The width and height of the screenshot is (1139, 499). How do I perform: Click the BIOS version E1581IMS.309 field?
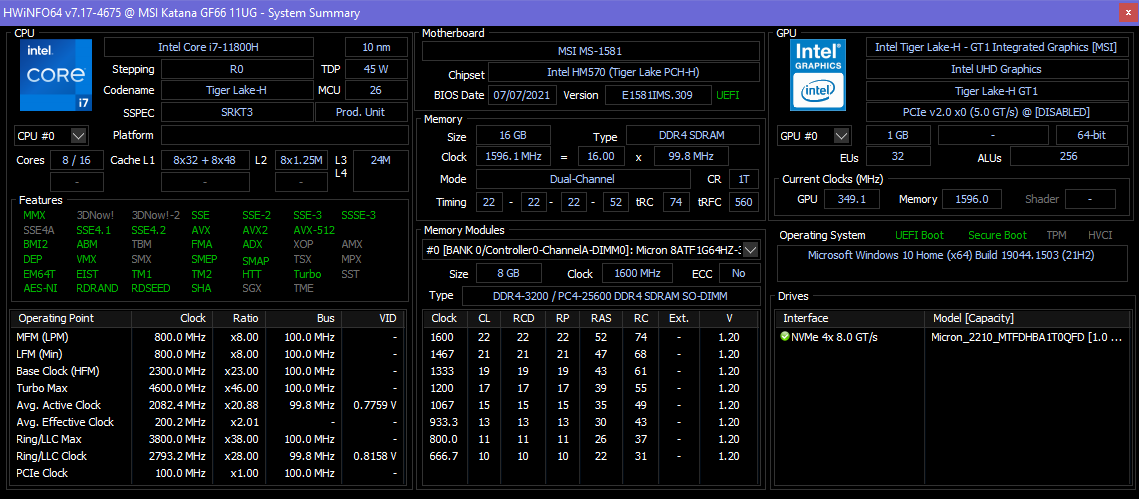coord(658,95)
